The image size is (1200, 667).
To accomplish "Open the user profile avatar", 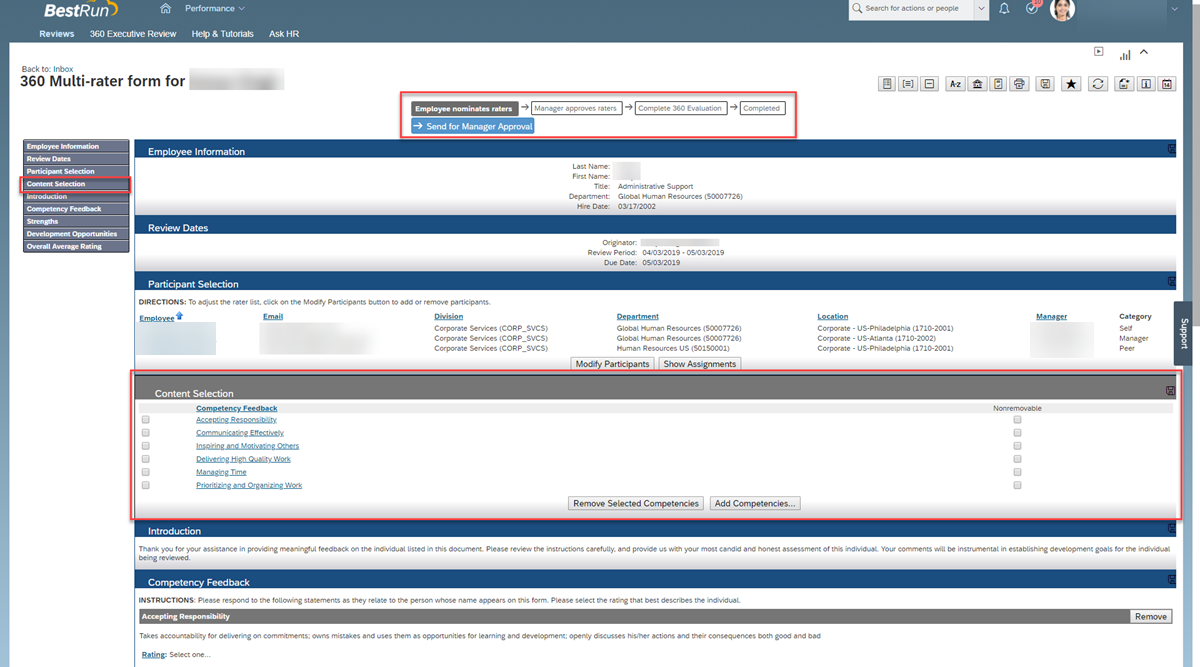I will click(1062, 9).
